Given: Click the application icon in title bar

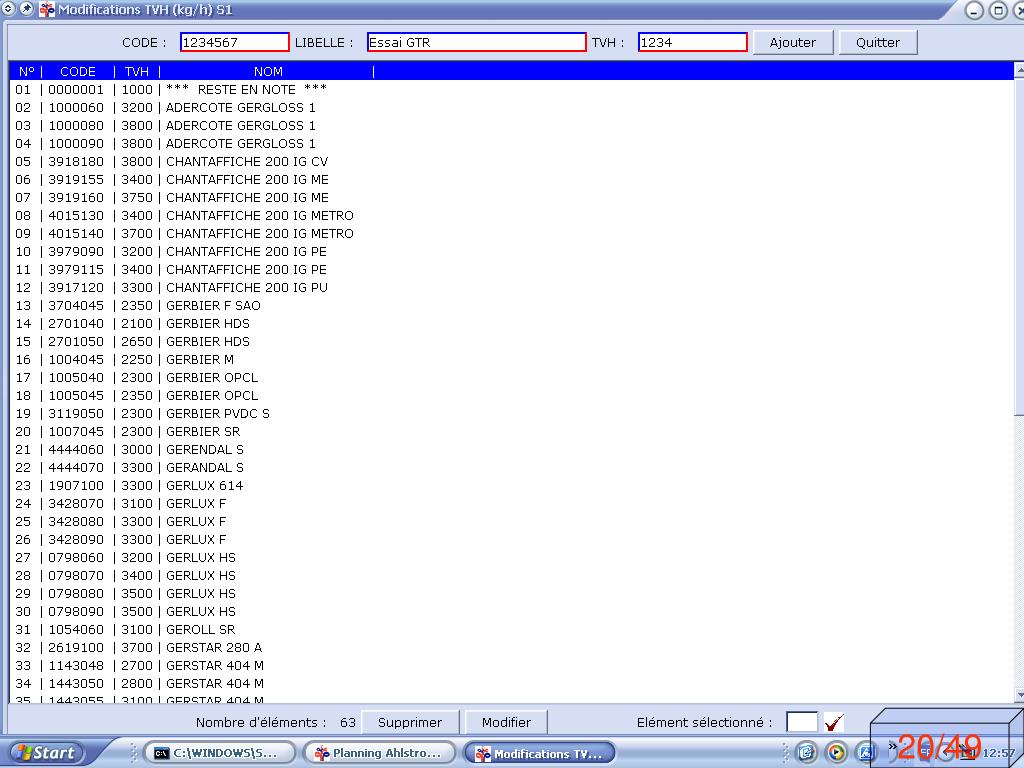Looking at the screenshot, I should pyautogui.click(x=47, y=10).
